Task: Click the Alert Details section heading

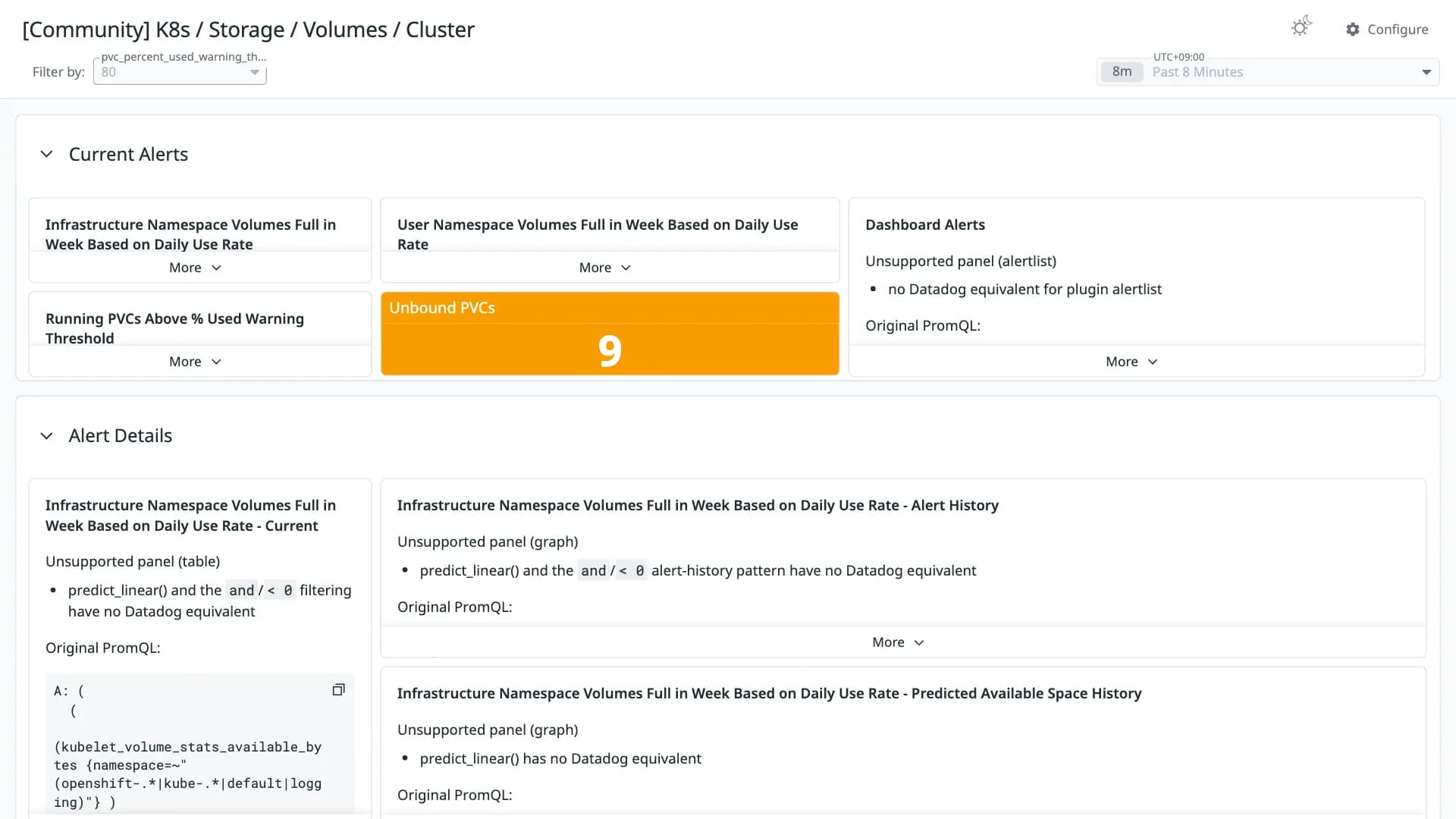Action: 121,436
